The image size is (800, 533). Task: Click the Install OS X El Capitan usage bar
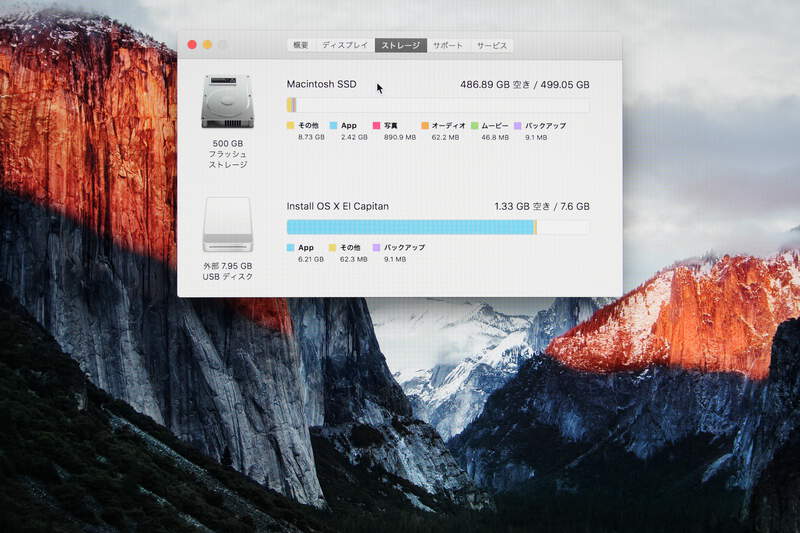438,227
